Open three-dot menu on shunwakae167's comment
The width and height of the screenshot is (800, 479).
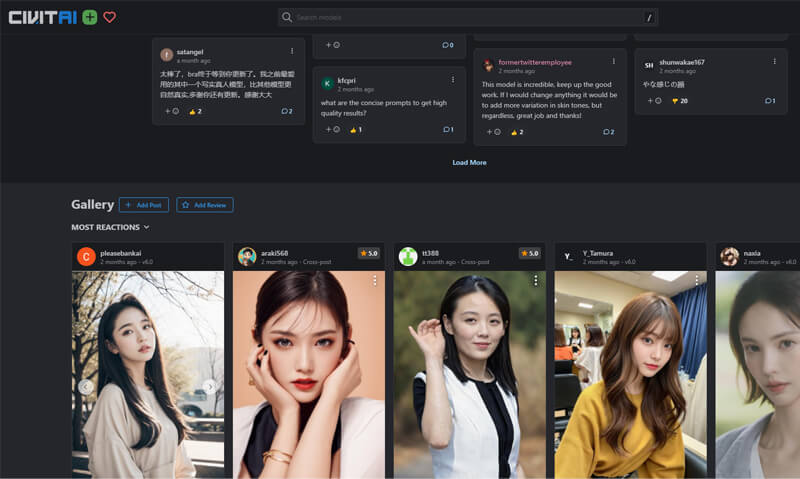tap(774, 61)
